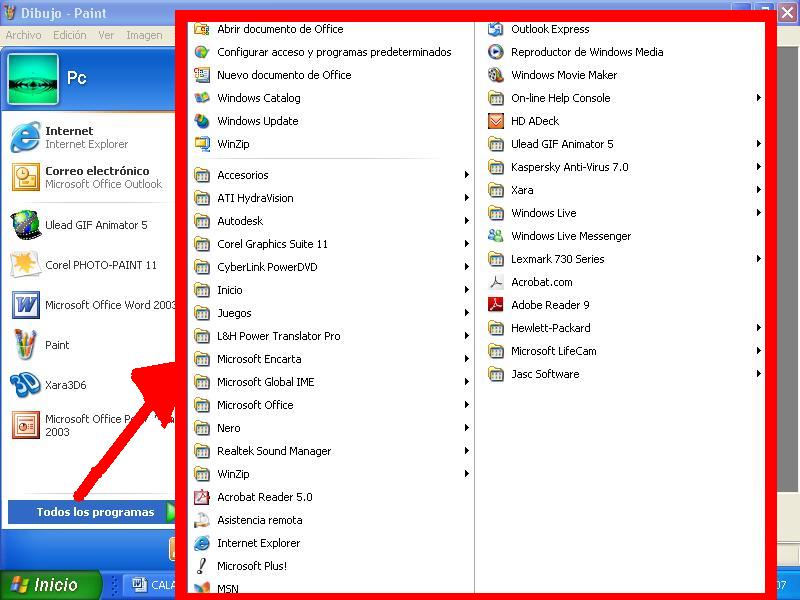Expand the Accesorios submenu arrow

466,175
